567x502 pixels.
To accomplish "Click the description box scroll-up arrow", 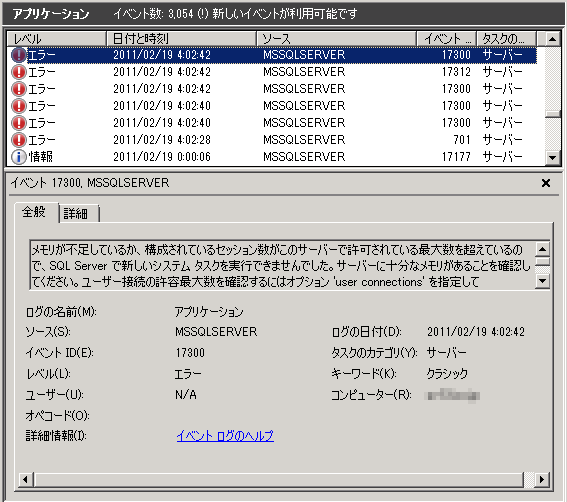I will [542, 249].
